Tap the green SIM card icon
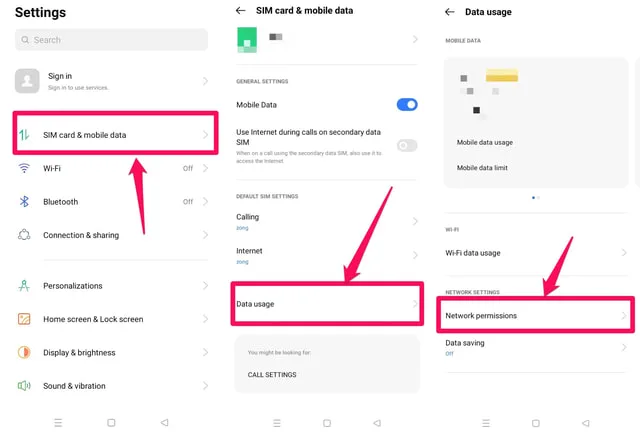 247,40
